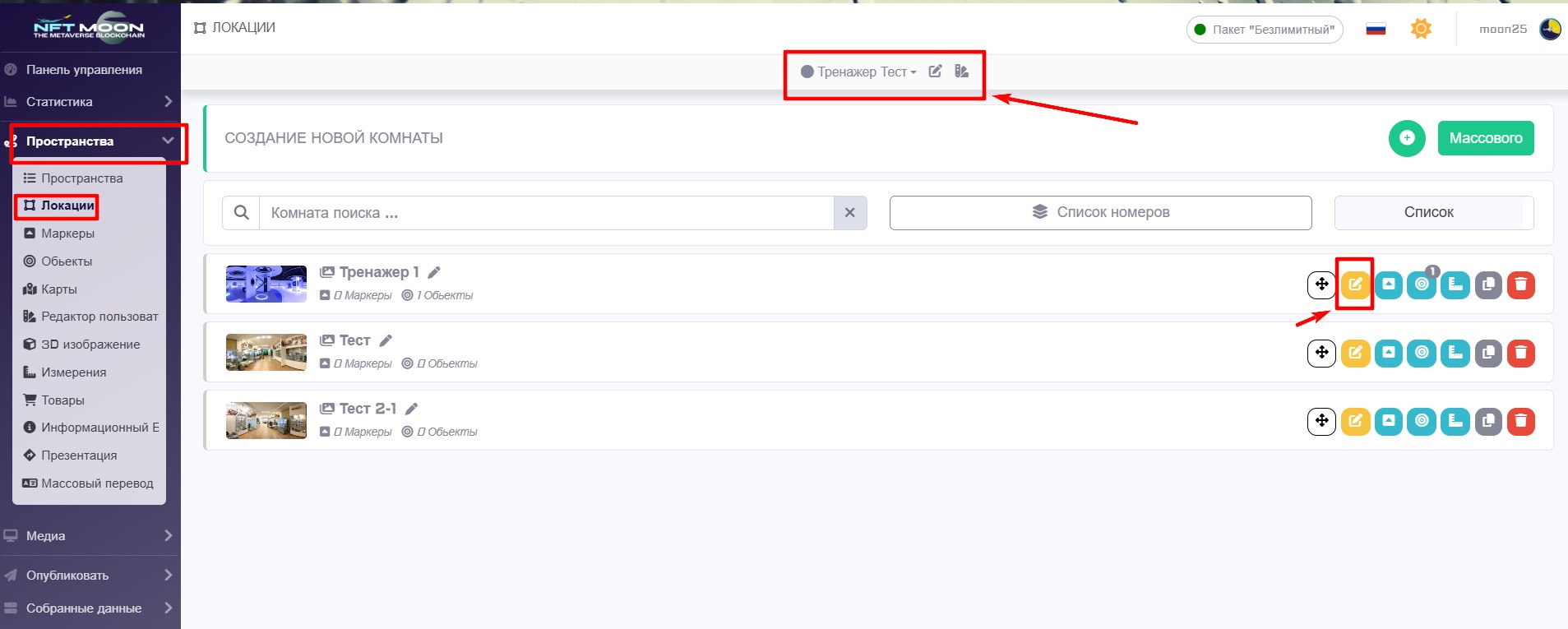The height and width of the screenshot is (629, 1568).
Task: Click the search magnifier icon
Action: tap(241, 213)
